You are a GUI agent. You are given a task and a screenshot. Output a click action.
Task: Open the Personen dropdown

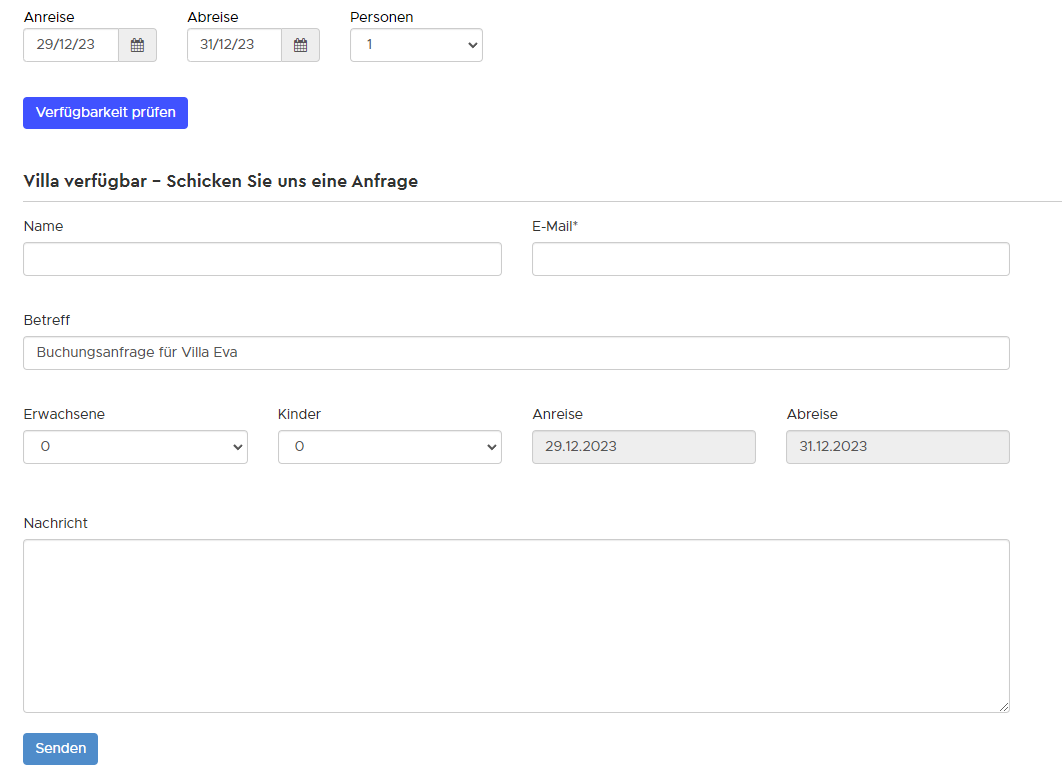(416, 45)
